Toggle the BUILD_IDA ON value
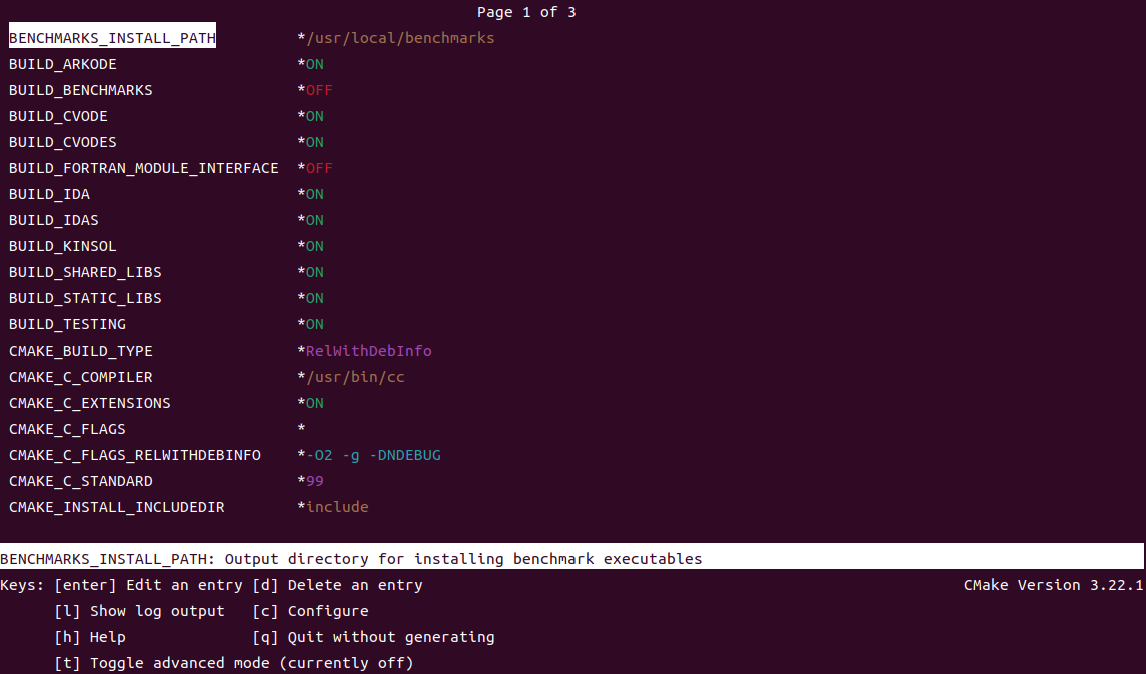 click(x=314, y=194)
